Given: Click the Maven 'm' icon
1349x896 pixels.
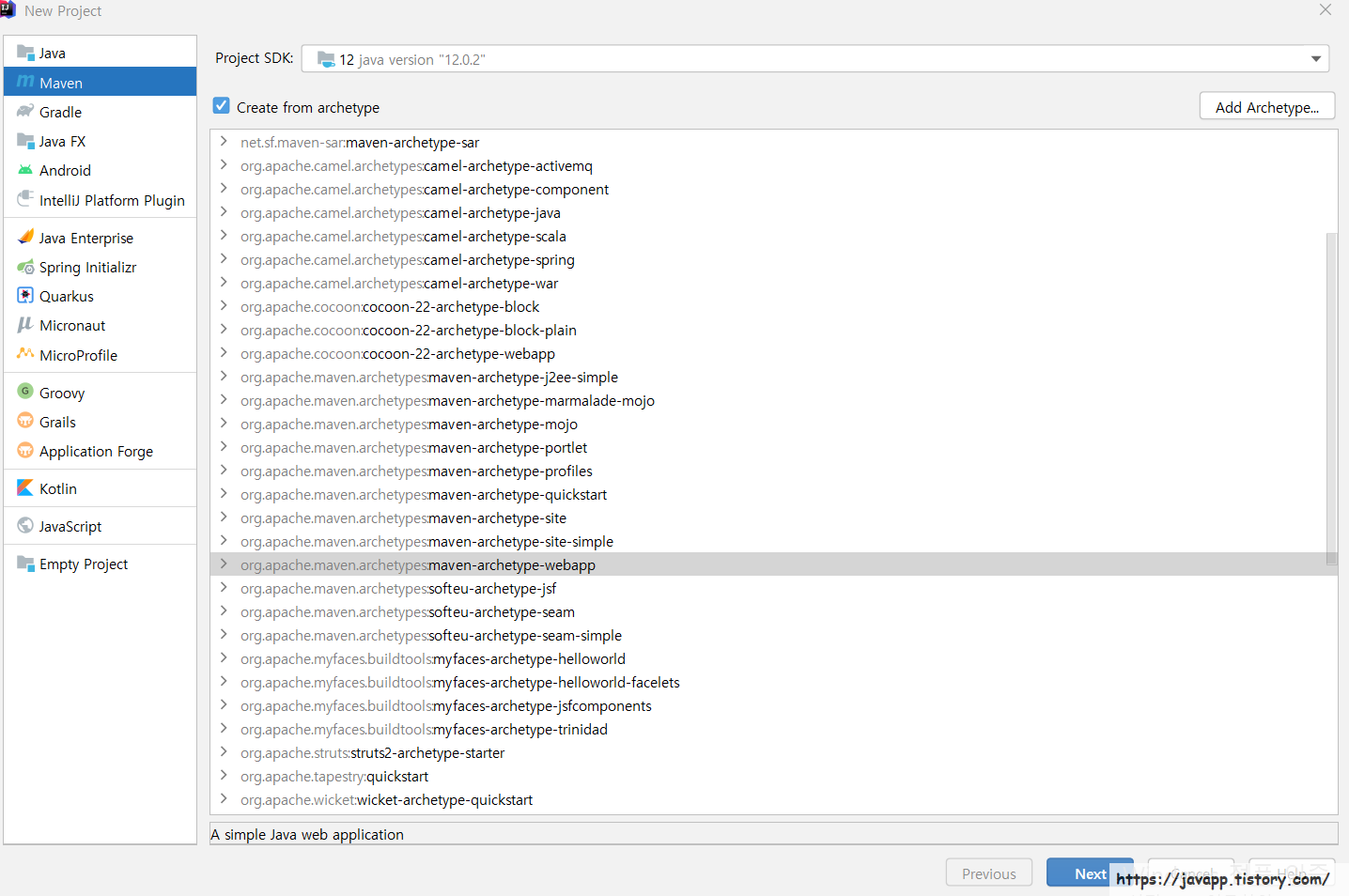Looking at the screenshot, I should point(25,82).
